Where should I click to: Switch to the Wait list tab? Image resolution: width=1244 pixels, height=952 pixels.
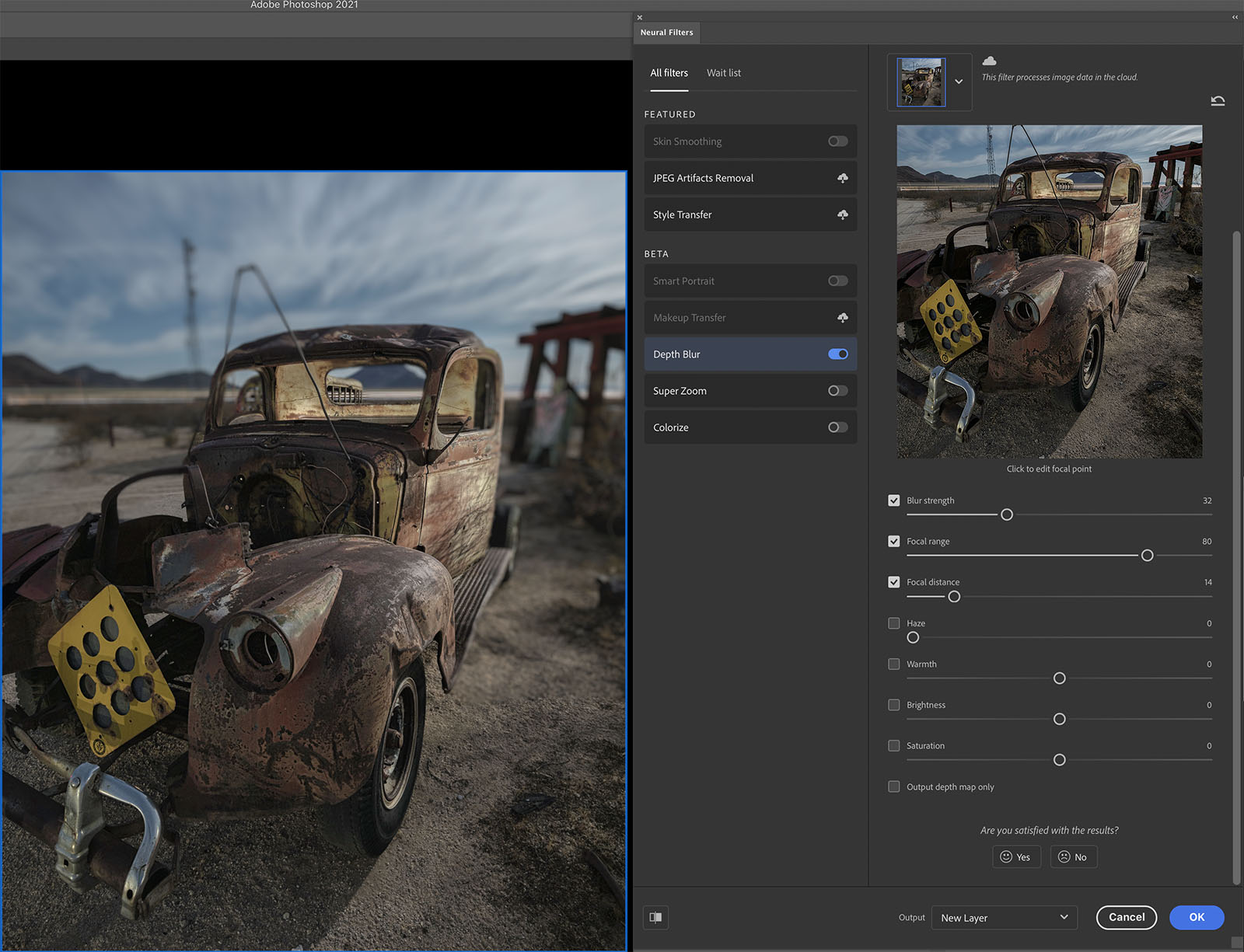click(723, 73)
